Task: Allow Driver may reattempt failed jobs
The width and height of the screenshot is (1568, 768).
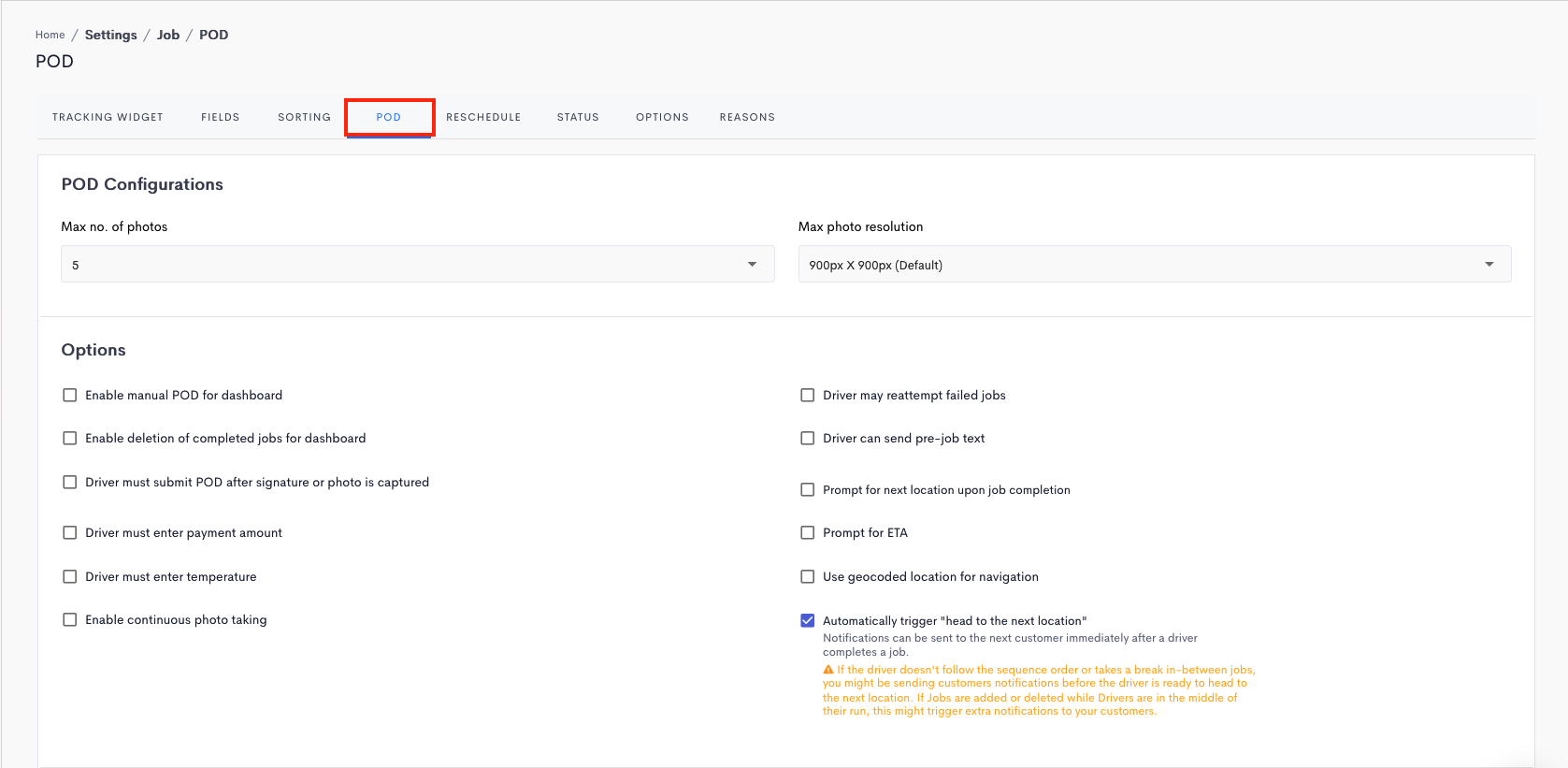Action: 808,395
